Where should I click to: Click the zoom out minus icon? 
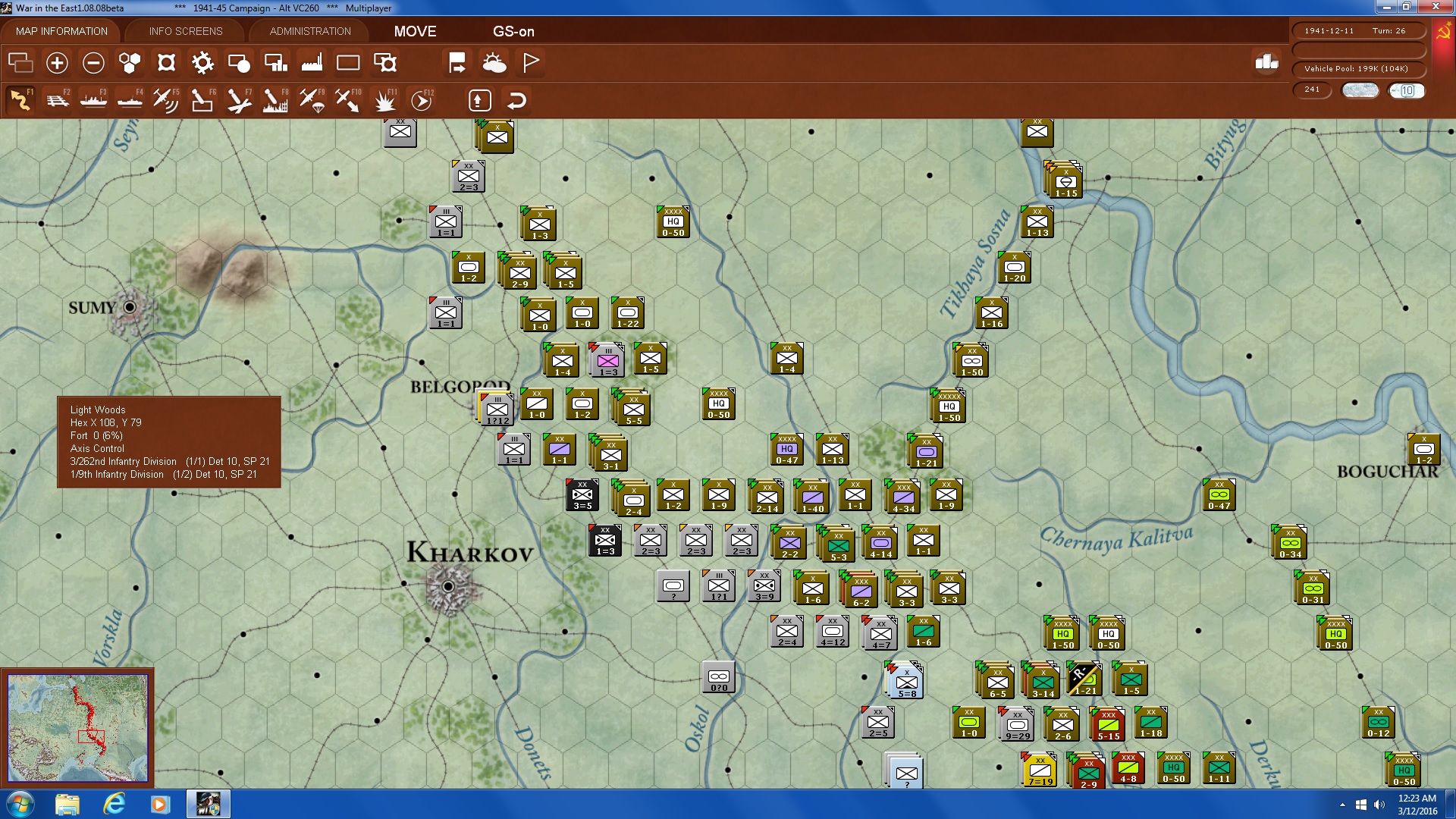[93, 63]
